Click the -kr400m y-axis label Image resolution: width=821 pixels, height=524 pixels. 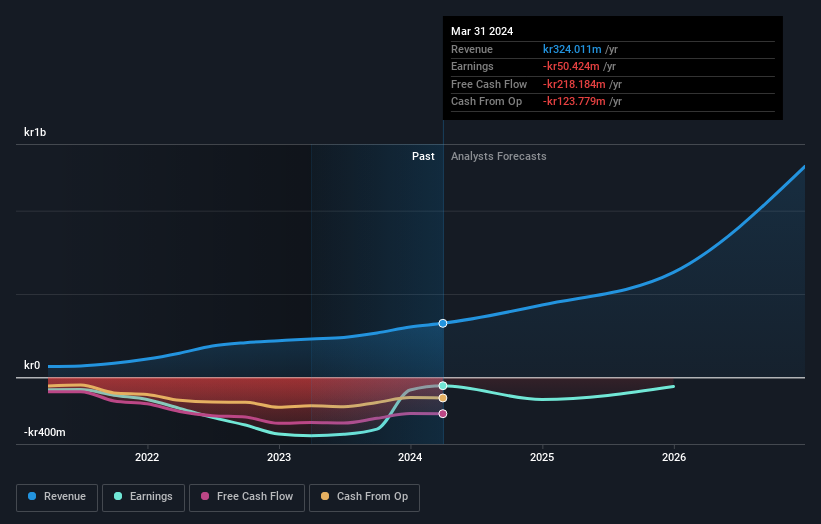click(45, 432)
